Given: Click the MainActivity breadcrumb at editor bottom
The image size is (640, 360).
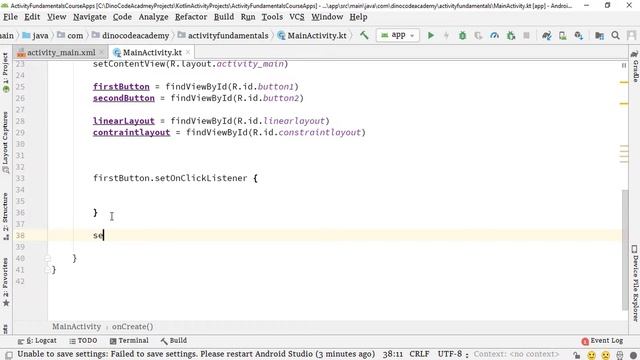Looking at the screenshot, I should pos(76,327).
